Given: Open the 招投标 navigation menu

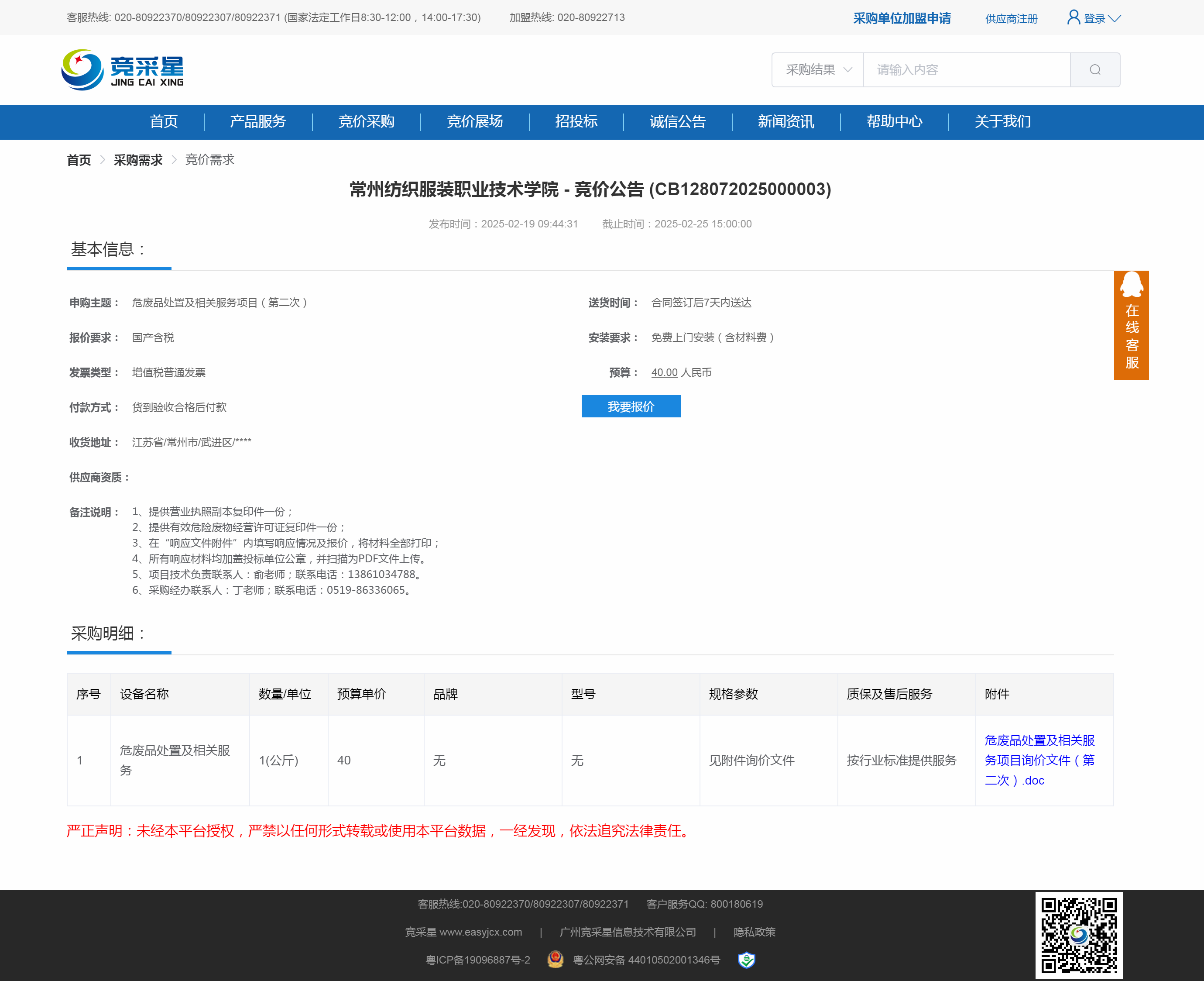Looking at the screenshot, I should pos(576,121).
